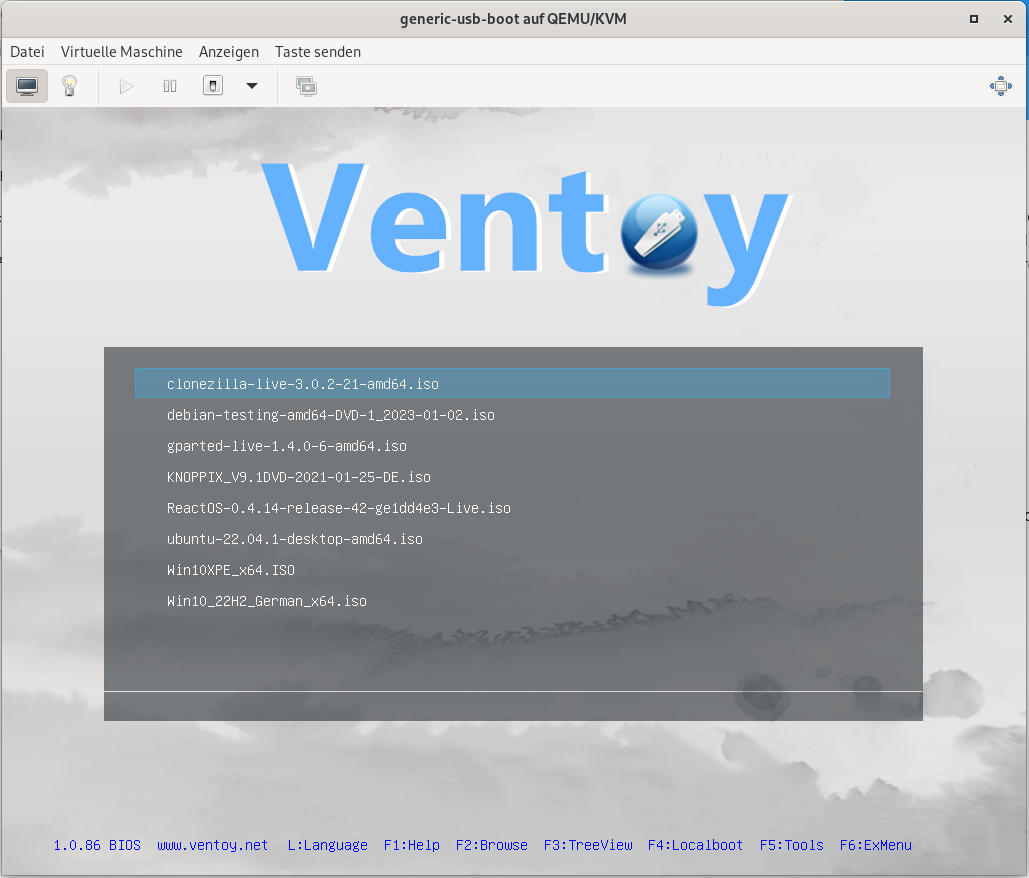Select clonezilla-live-3.0.2-21-amd64.iso entry
This screenshot has height=878, width=1029.
tap(302, 384)
